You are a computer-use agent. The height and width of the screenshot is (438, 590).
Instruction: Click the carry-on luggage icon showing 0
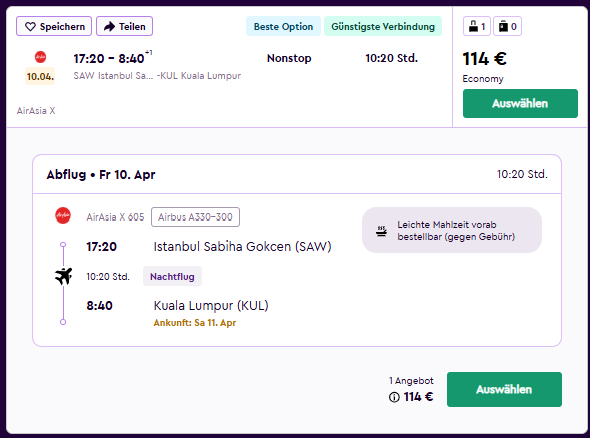pos(503,26)
